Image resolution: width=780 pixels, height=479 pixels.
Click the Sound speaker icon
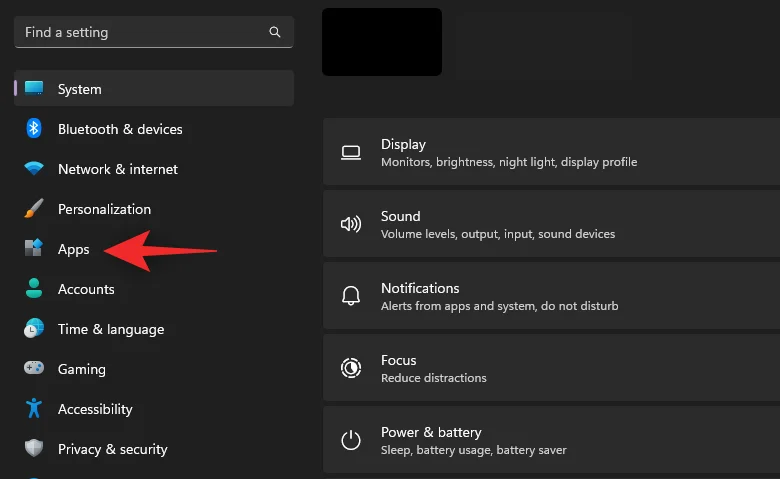[x=351, y=224]
